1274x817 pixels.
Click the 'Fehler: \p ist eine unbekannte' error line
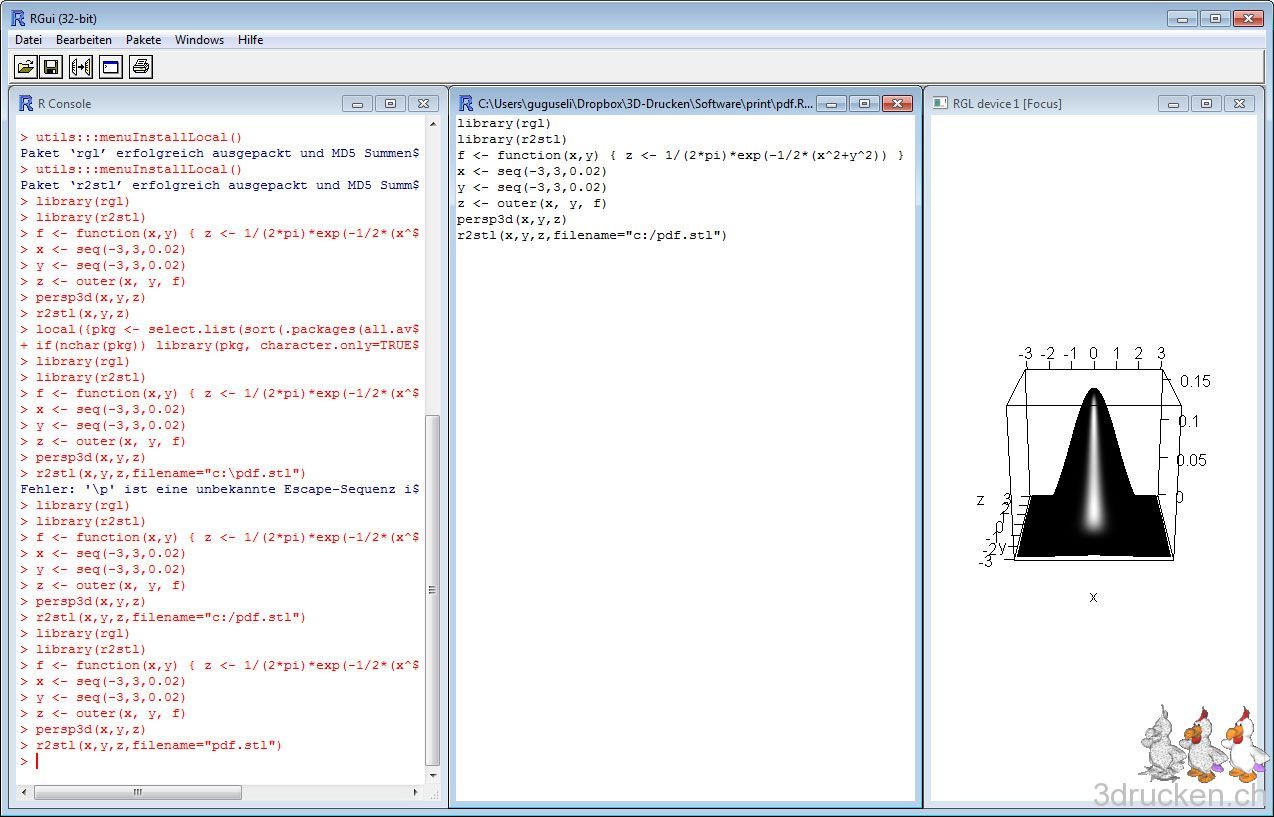click(x=220, y=489)
